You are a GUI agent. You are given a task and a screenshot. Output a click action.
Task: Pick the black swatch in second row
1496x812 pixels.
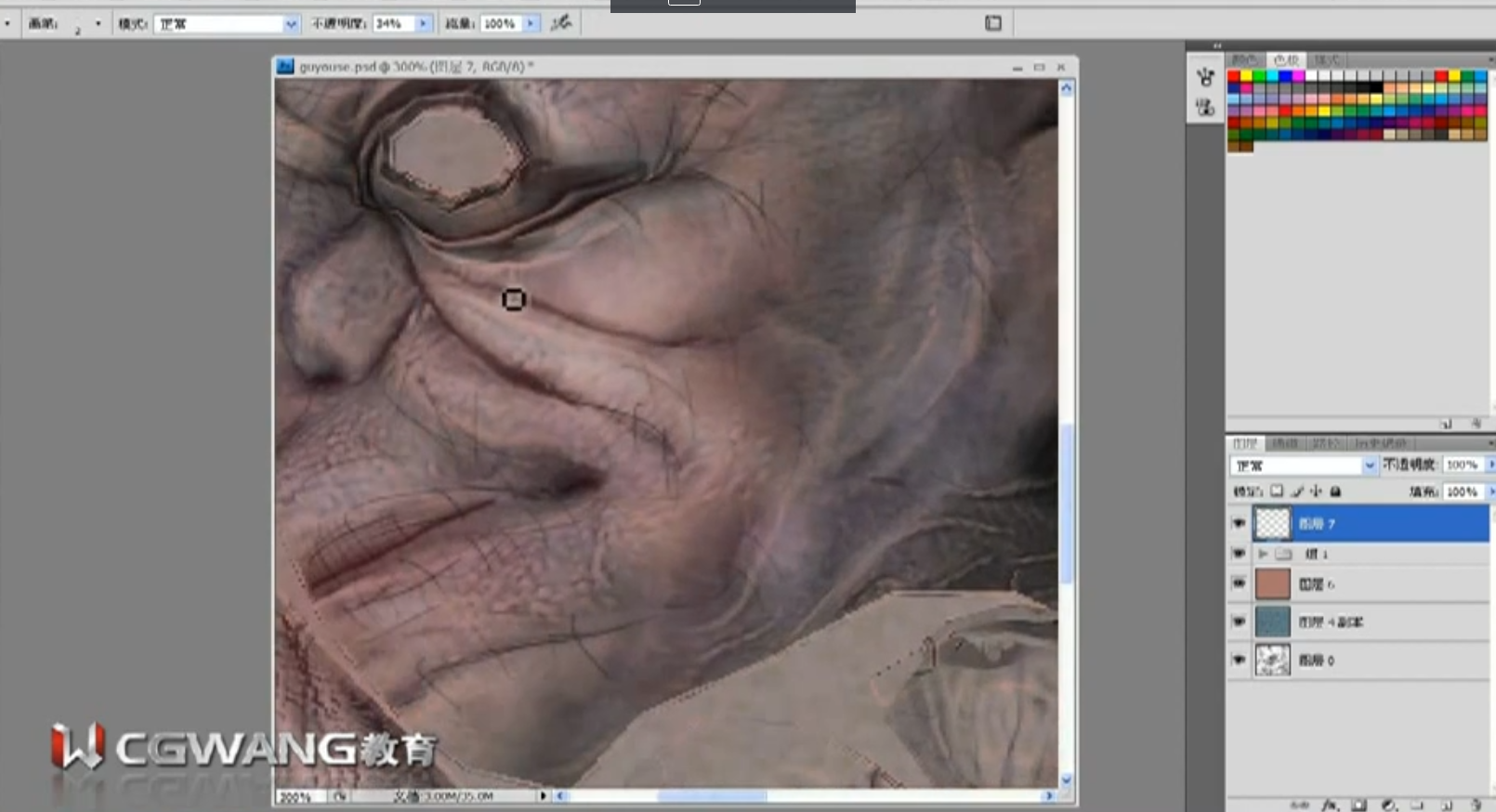[x=1376, y=87]
